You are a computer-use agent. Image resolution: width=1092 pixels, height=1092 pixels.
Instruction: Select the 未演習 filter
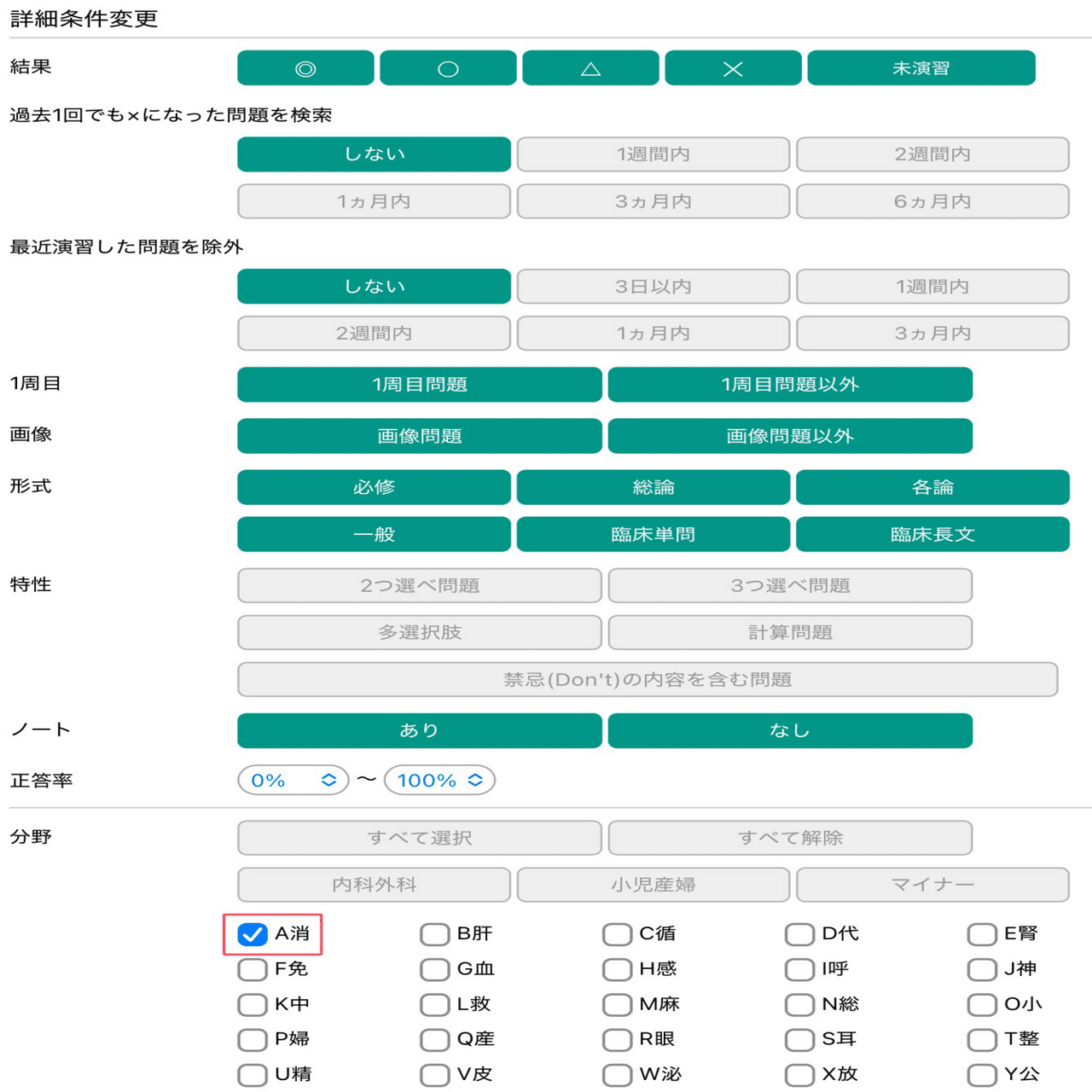(x=920, y=67)
